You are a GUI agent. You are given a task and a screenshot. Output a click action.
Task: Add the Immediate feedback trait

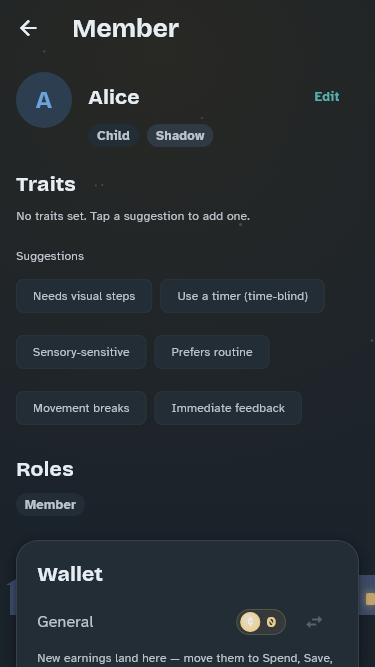pyautogui.click(x=228, y=408)
